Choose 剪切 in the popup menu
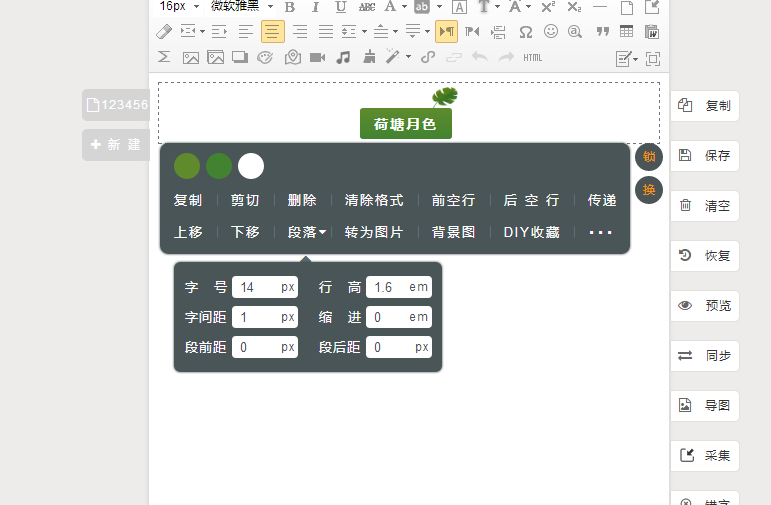 click(245, 200)
